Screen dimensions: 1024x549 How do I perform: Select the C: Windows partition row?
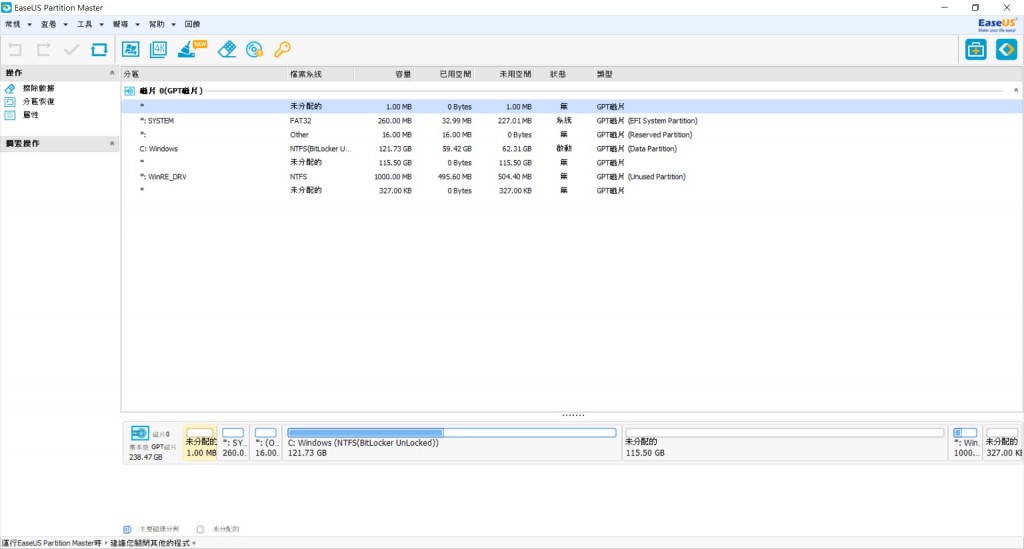(571, 149)
